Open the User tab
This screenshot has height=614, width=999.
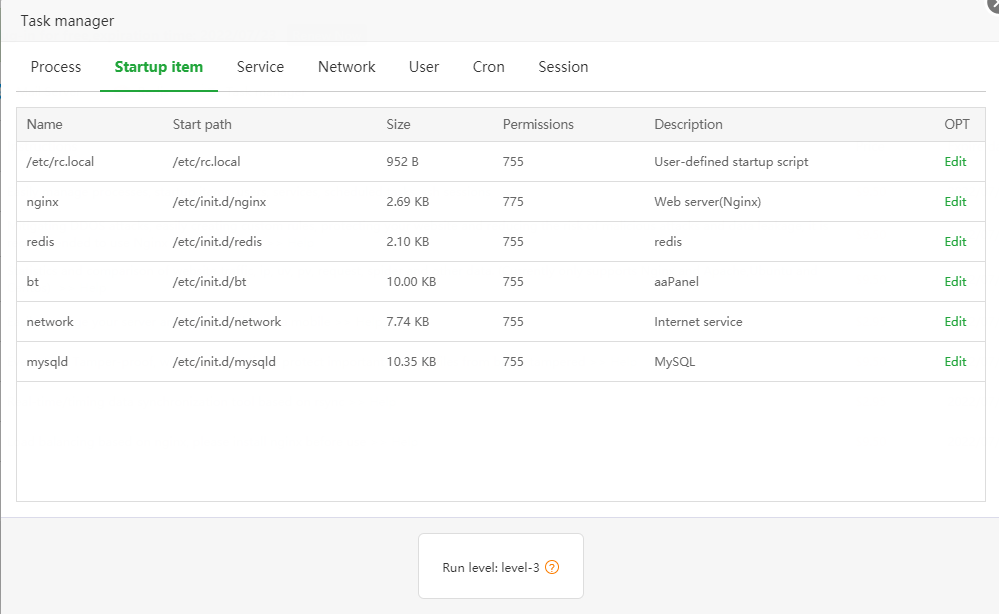coord(424,67)
